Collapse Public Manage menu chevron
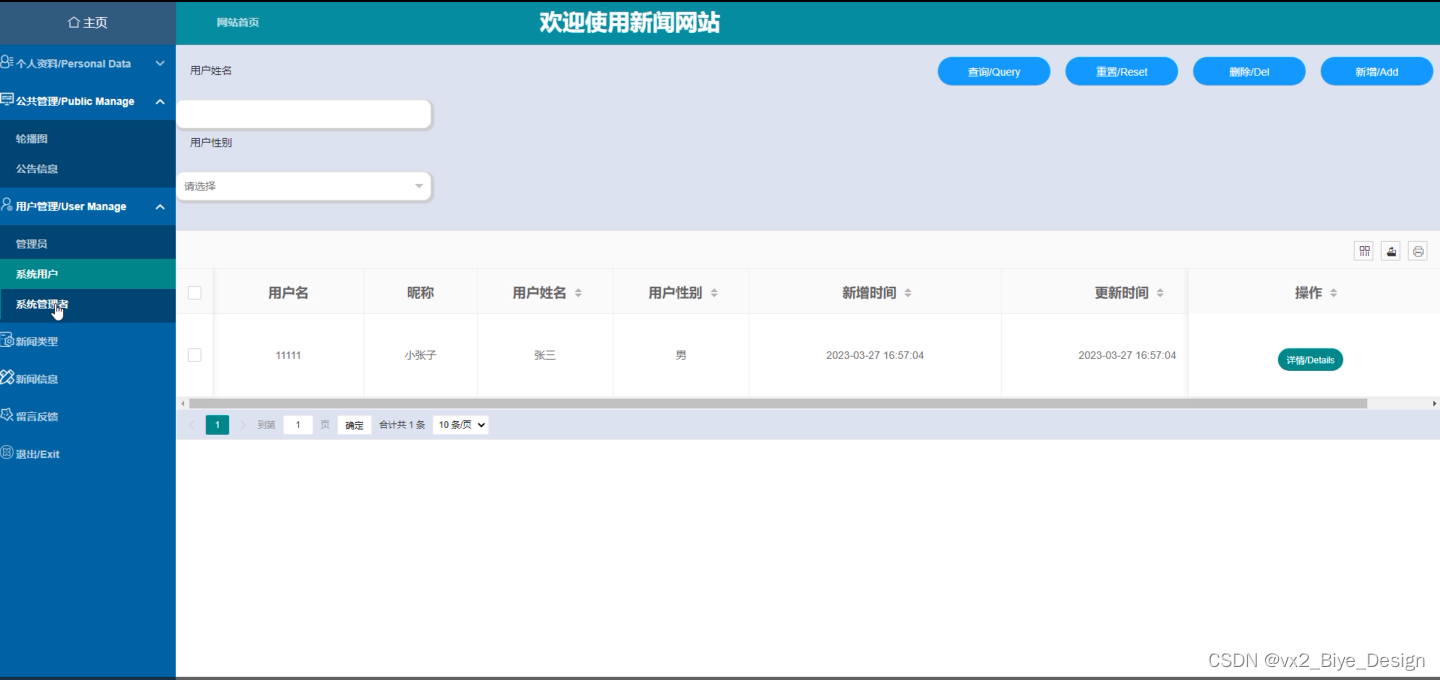This screenshot has width=1440, height=680. (160, 101)
